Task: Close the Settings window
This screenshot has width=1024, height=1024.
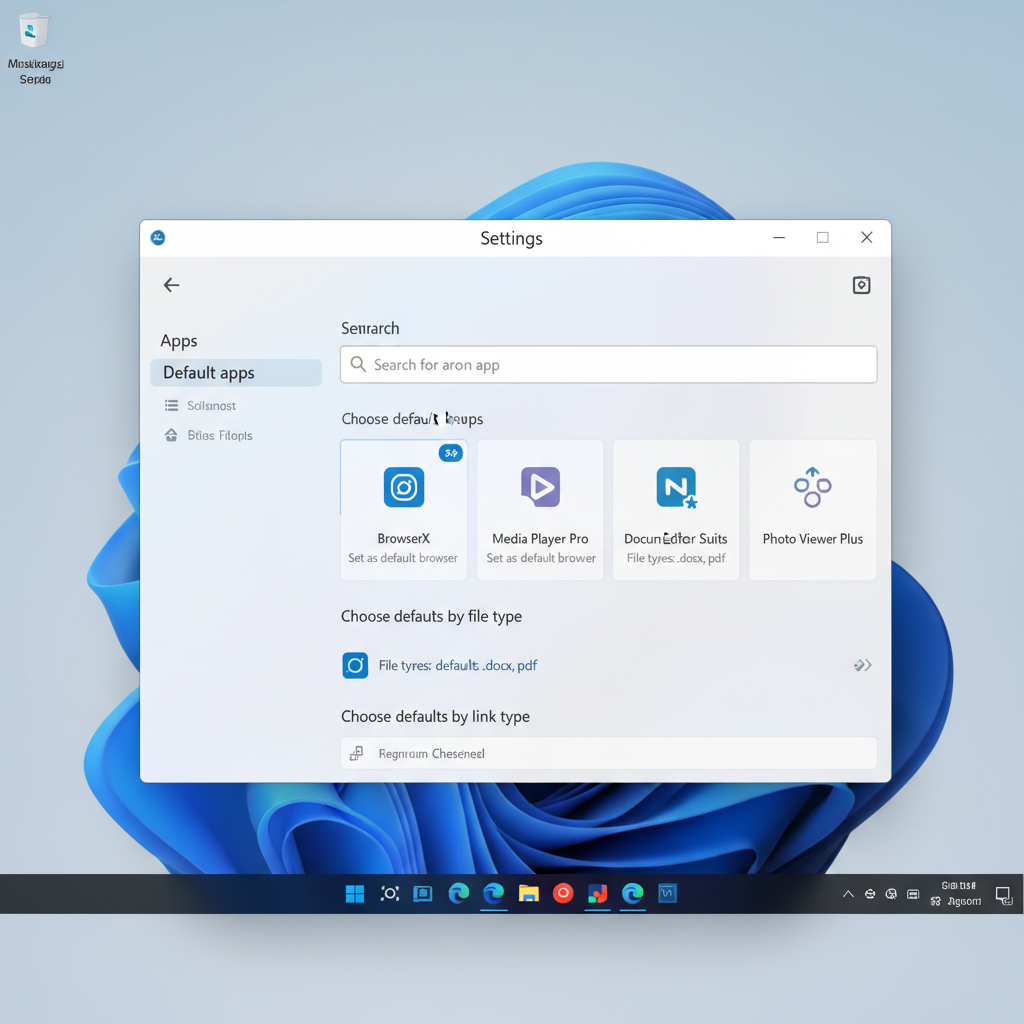Action: [x=867, y=238]
